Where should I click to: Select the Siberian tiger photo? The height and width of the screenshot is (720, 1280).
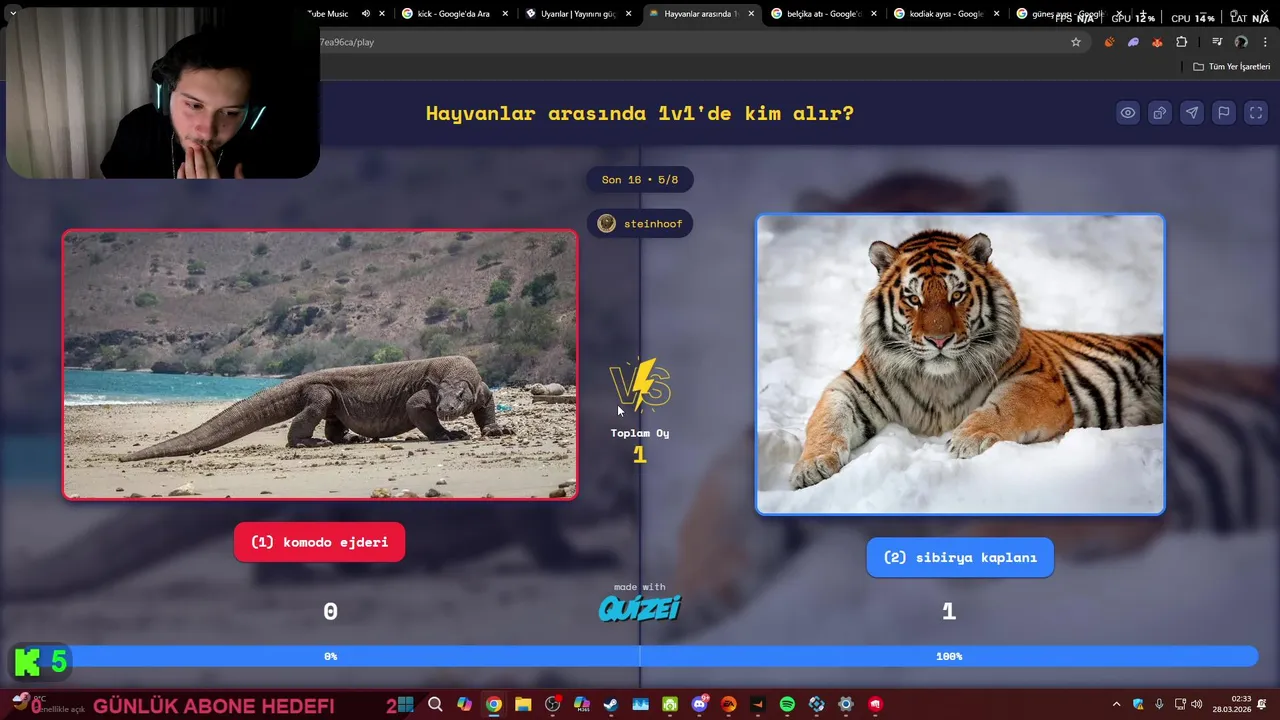coord(960,365)
